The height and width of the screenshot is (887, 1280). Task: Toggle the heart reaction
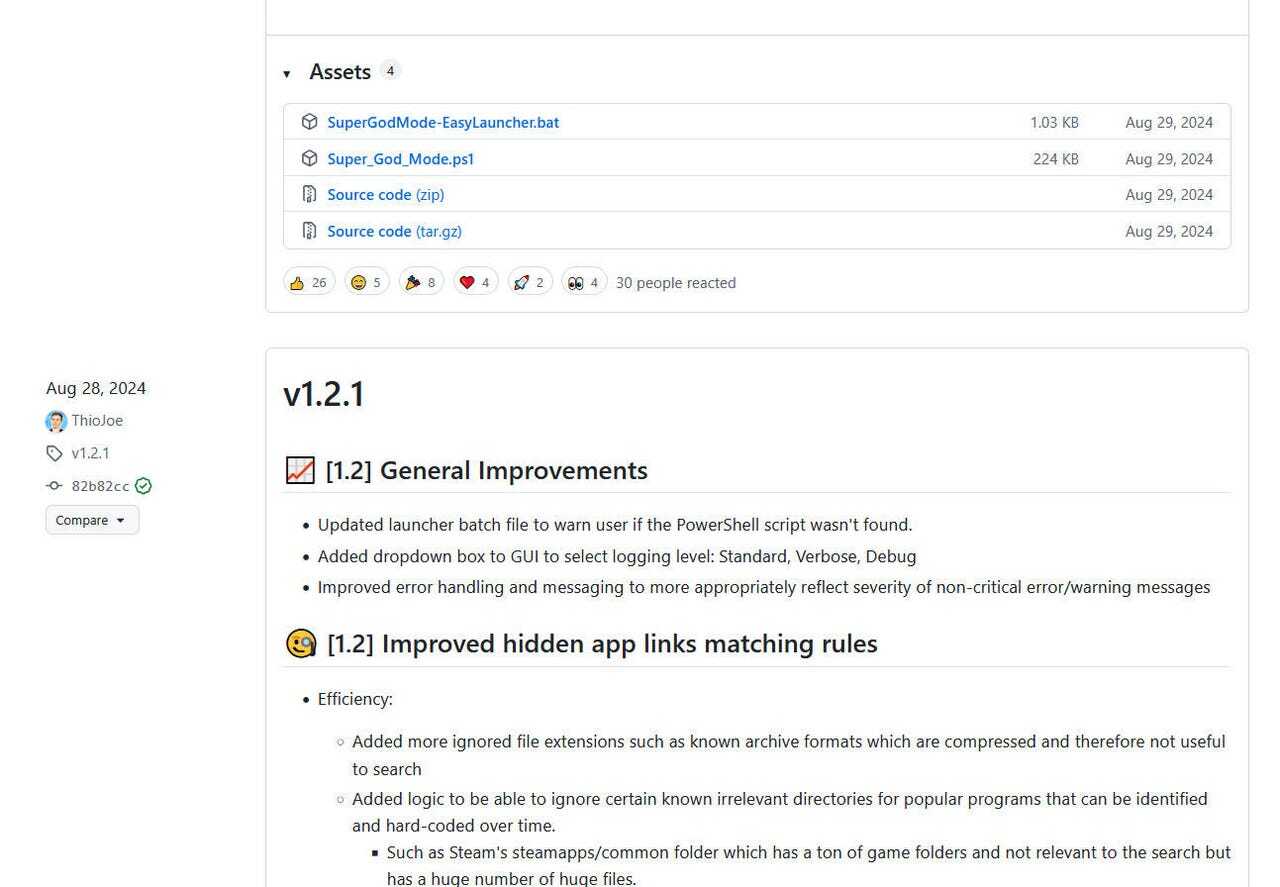pyautogui.click(x=475, y=283)
